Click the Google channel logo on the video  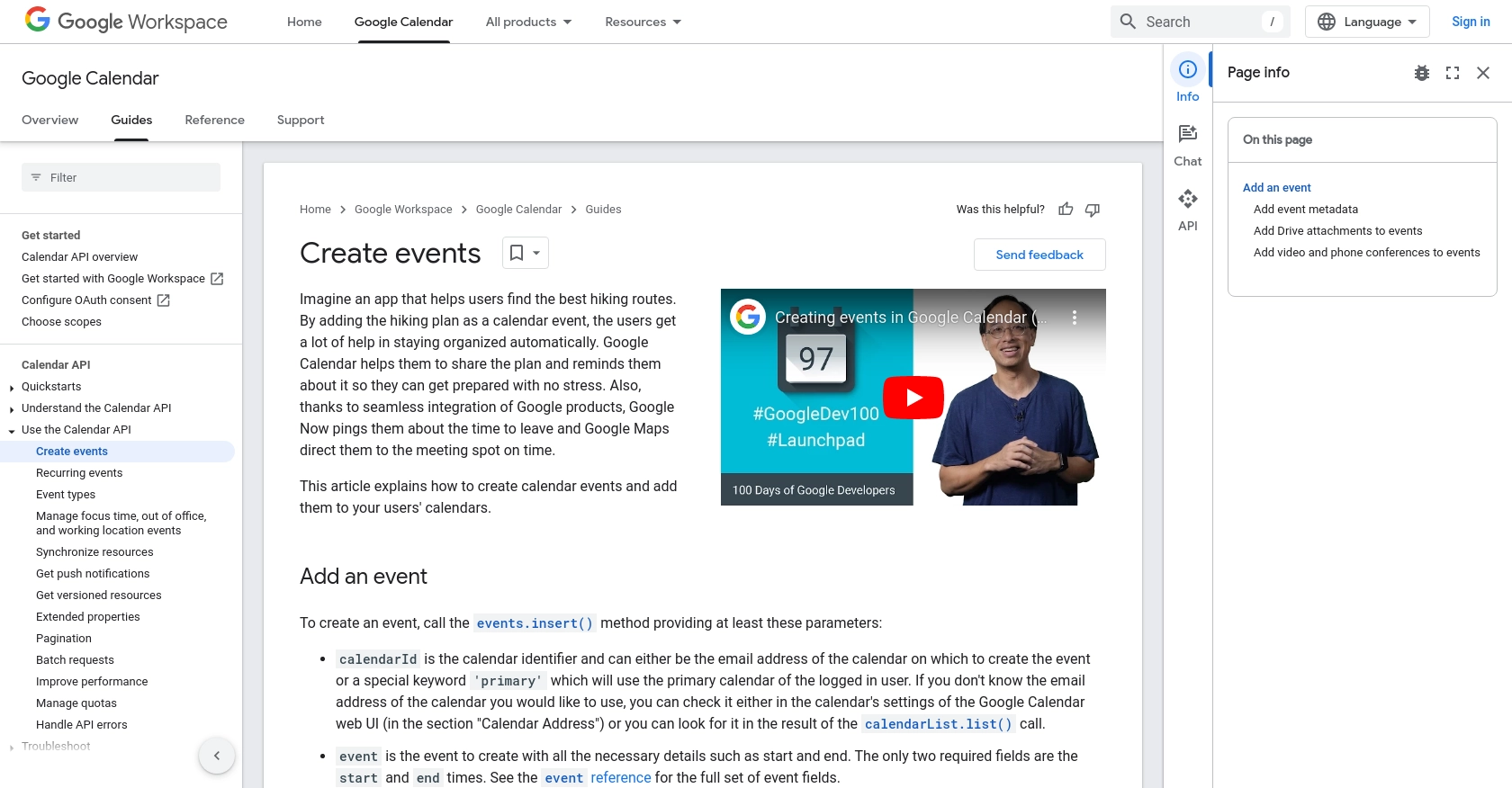748,317
